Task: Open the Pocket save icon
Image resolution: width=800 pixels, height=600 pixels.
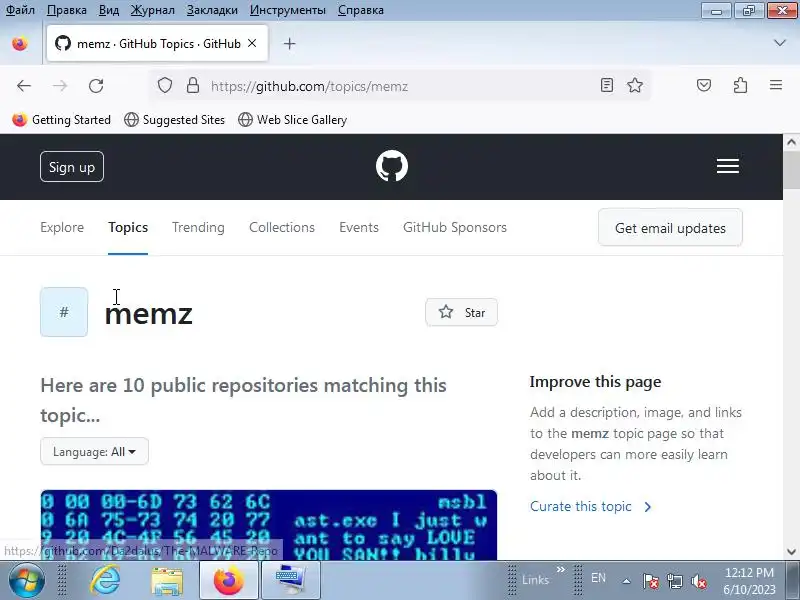Action: 704,85
